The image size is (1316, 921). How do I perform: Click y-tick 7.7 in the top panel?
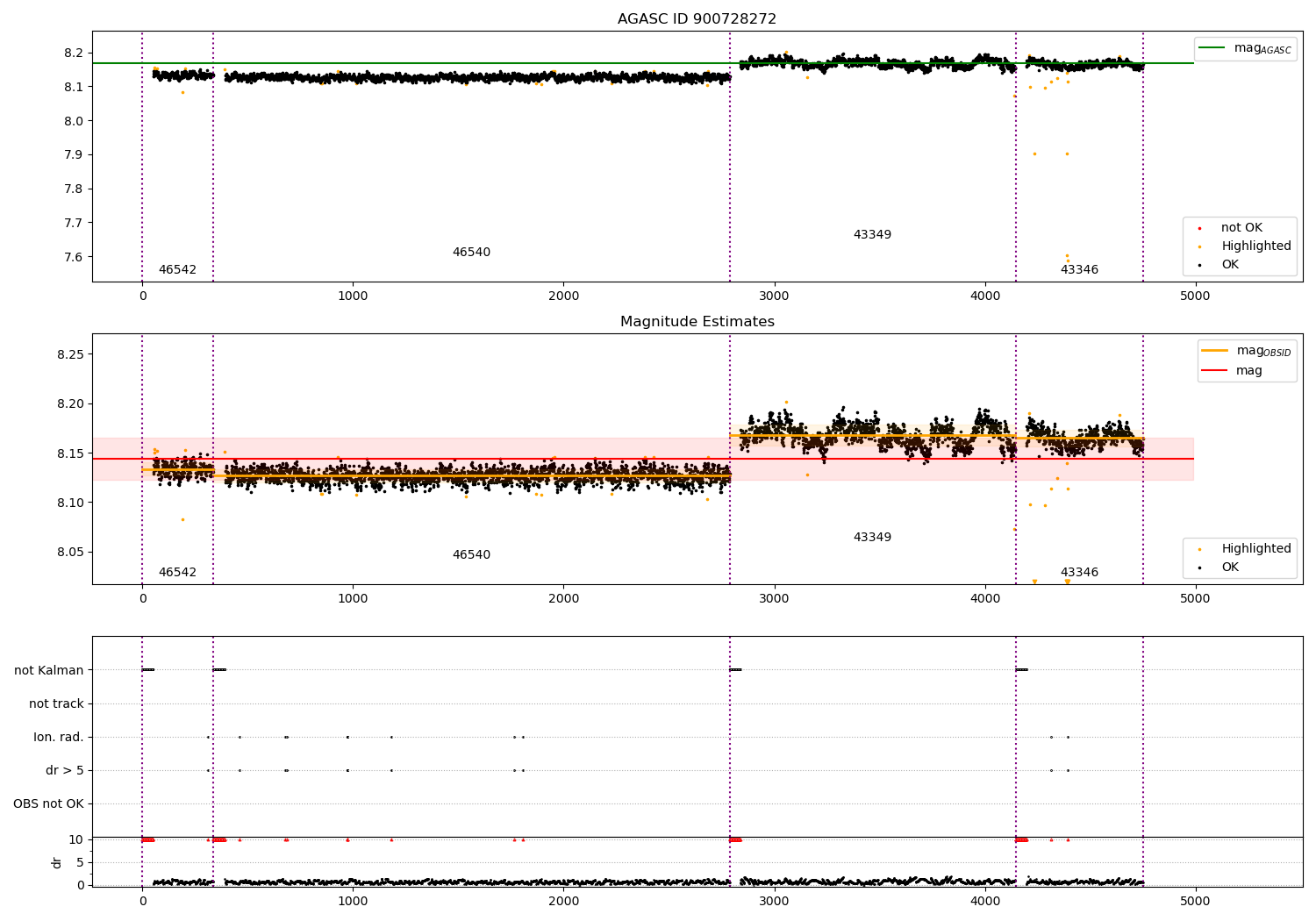74,224
